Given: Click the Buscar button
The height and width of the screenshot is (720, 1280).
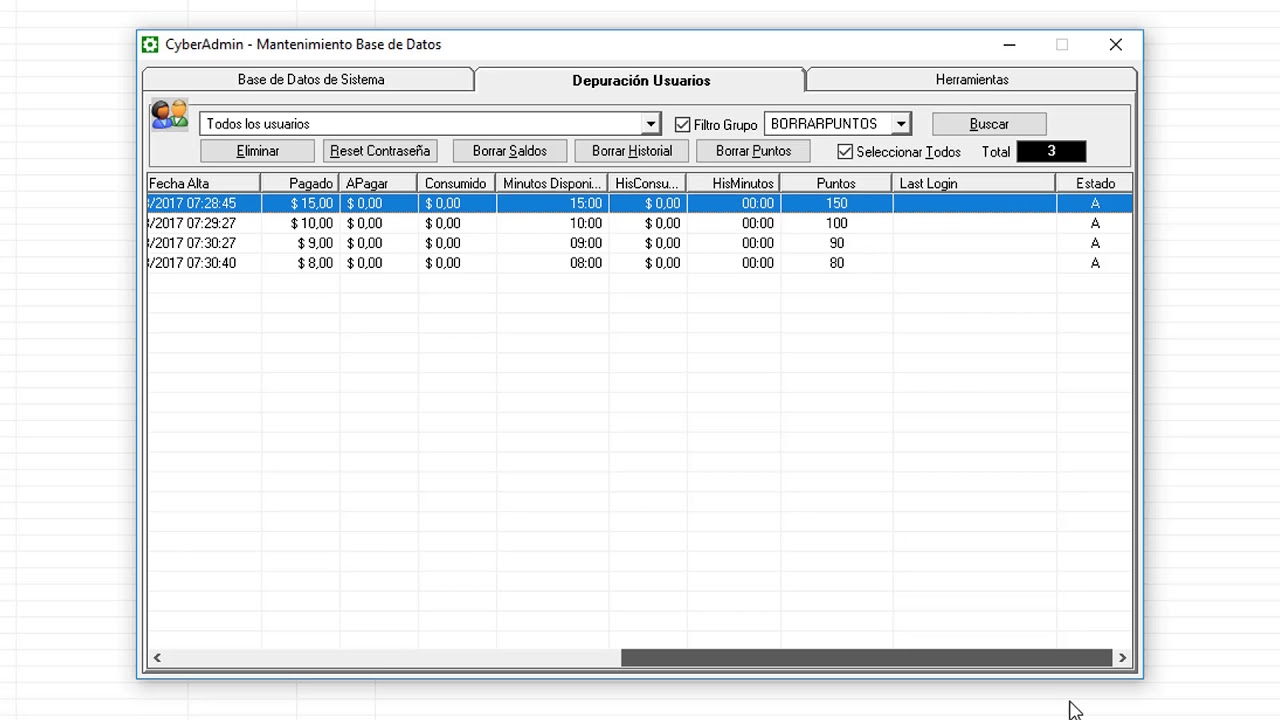Looking at the screenshot, I should coord(989,124).
